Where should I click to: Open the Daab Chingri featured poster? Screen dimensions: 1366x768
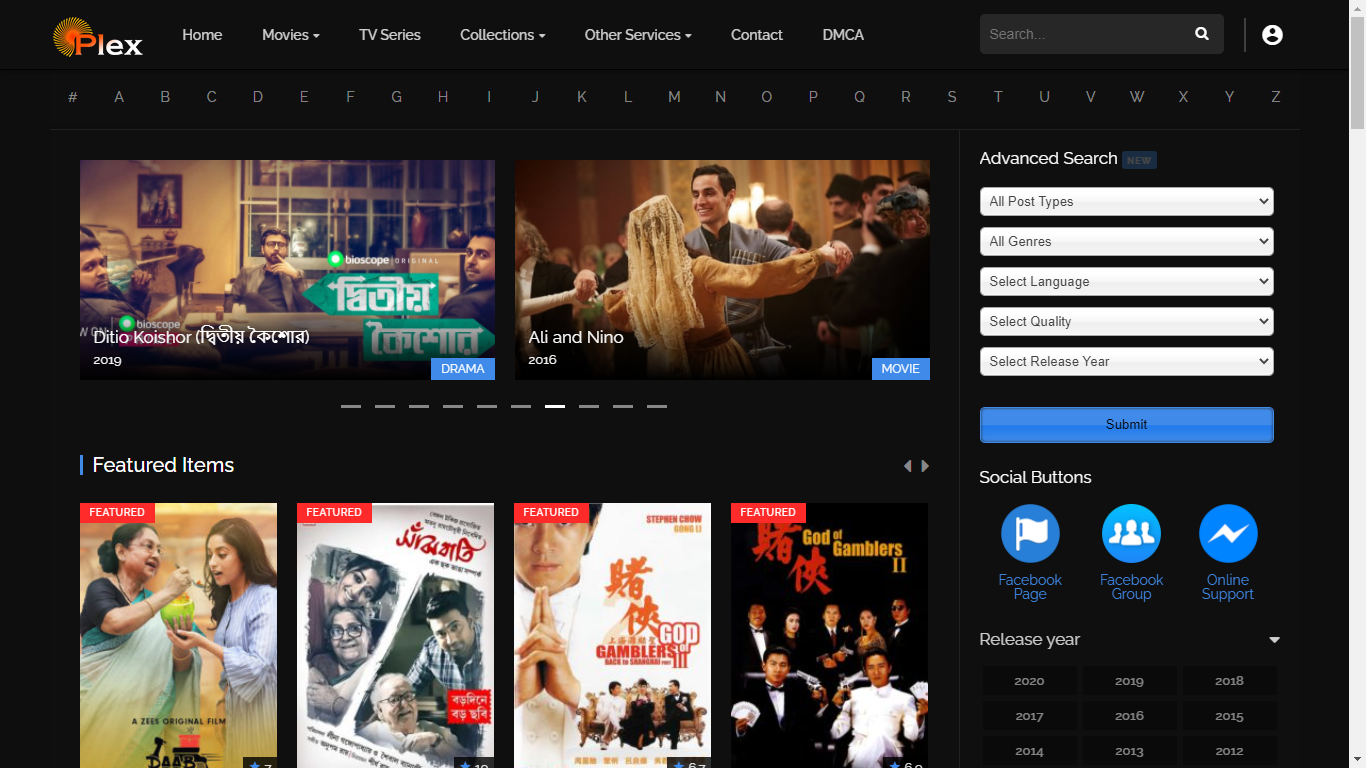click(178, 635)
